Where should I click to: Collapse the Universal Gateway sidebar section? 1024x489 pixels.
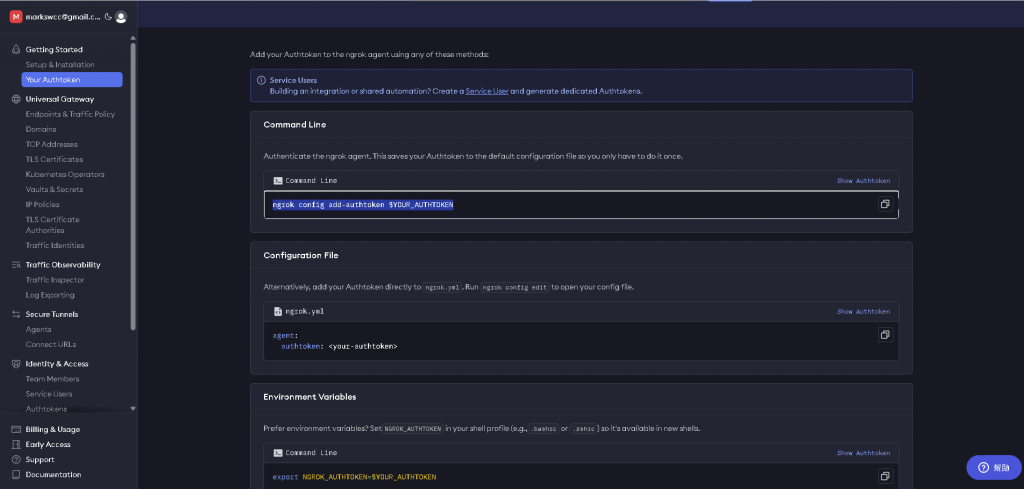point(60,99)
